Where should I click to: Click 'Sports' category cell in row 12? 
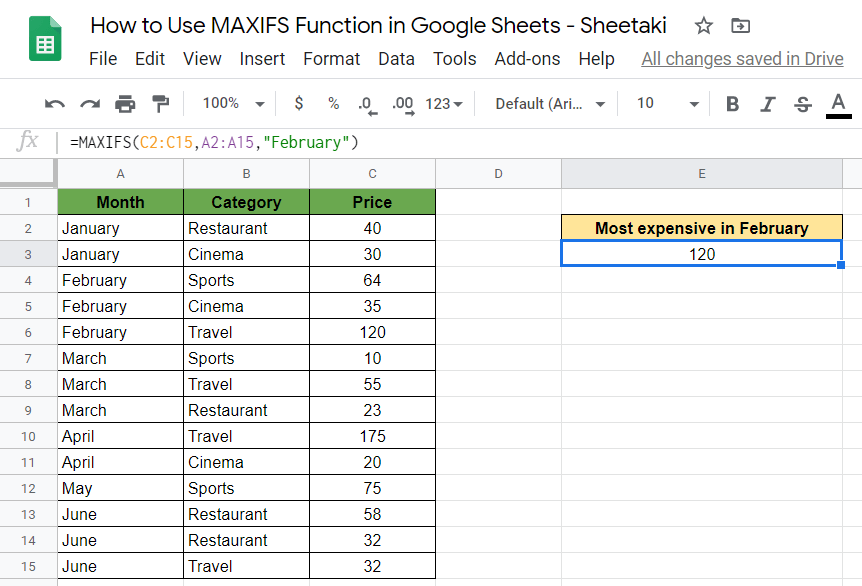246,488
